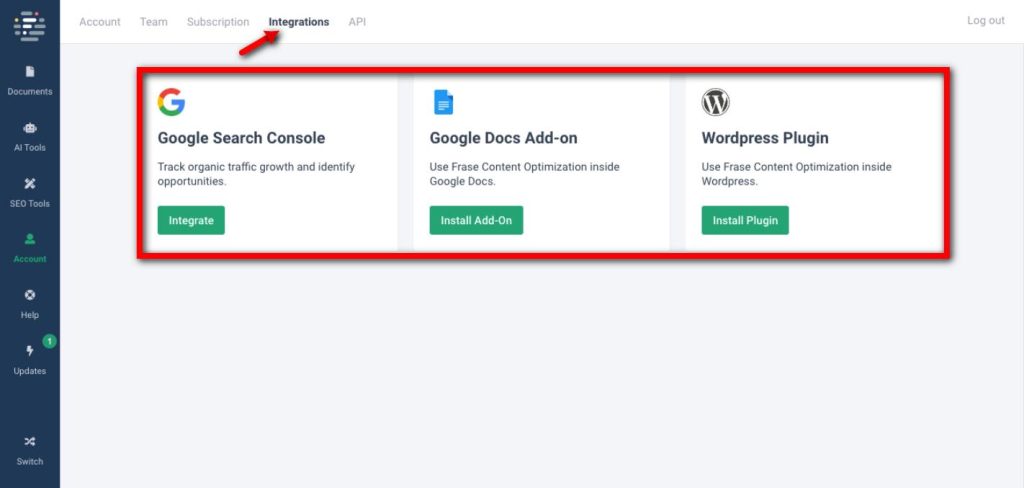
Task: Open Documents icon in sidebar
Action: click(30, 72)
